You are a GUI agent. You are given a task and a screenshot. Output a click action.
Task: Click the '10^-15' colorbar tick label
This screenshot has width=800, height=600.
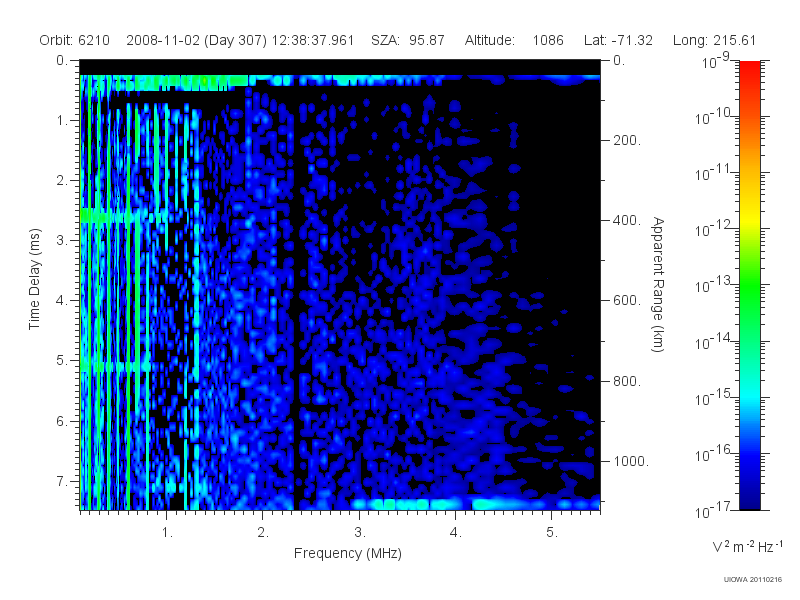[714, 398]
